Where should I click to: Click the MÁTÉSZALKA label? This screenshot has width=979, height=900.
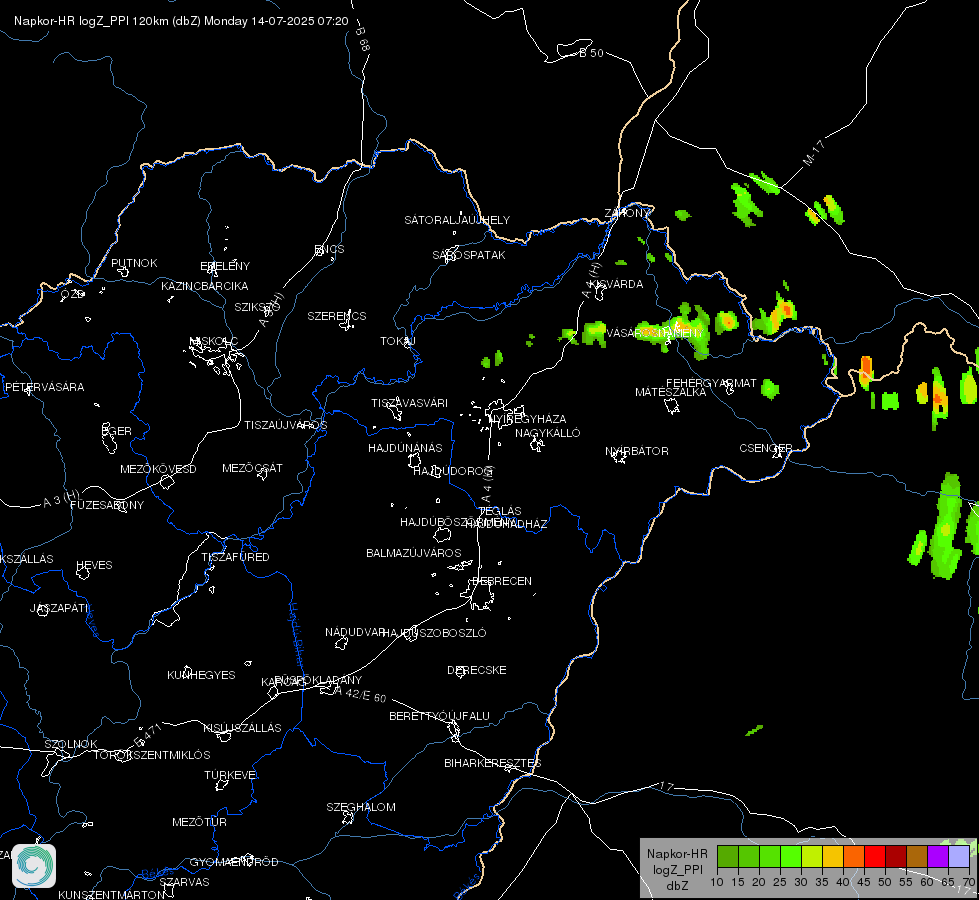click(x=671, y=392)
